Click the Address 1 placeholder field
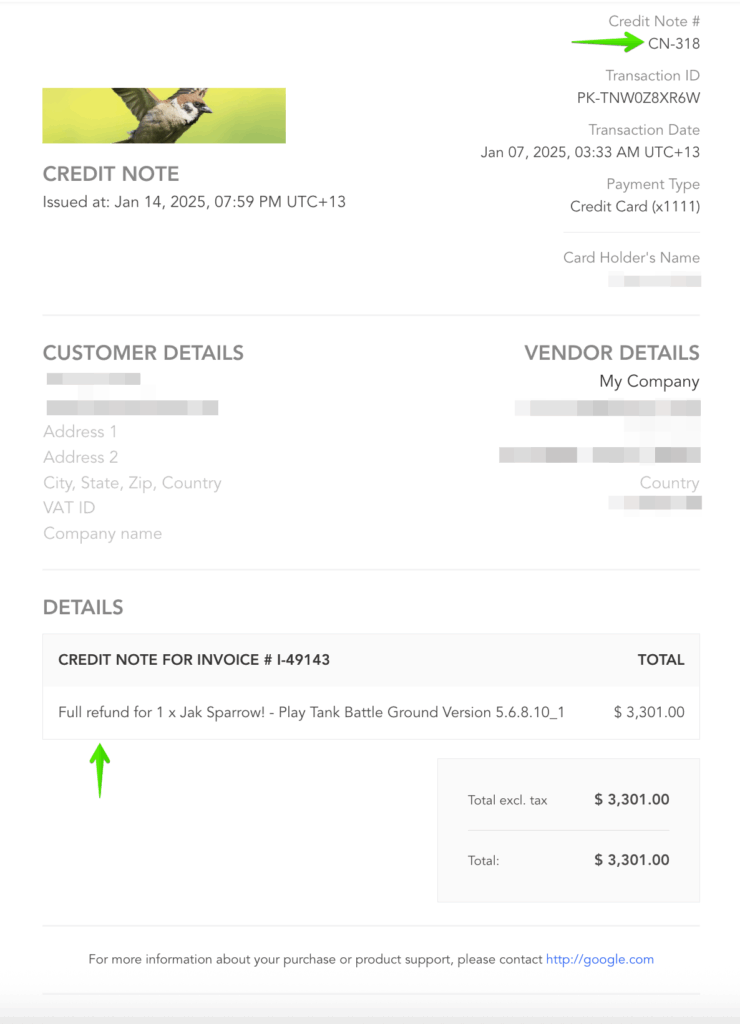Viewport: 740px width, 1024px height. (x=80, y=432)
